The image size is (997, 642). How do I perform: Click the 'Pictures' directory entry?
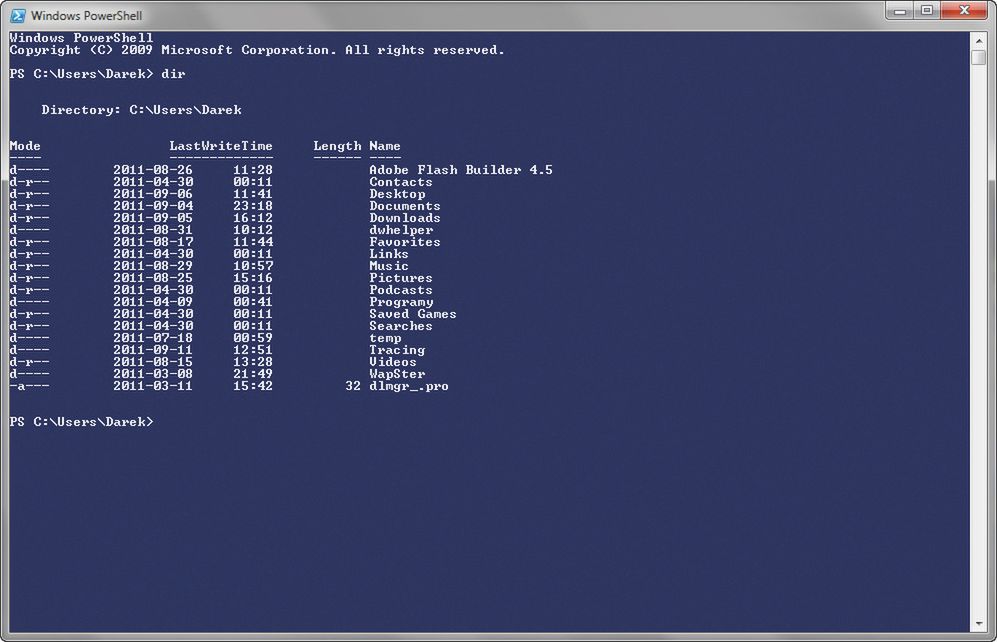click(401, 278)
